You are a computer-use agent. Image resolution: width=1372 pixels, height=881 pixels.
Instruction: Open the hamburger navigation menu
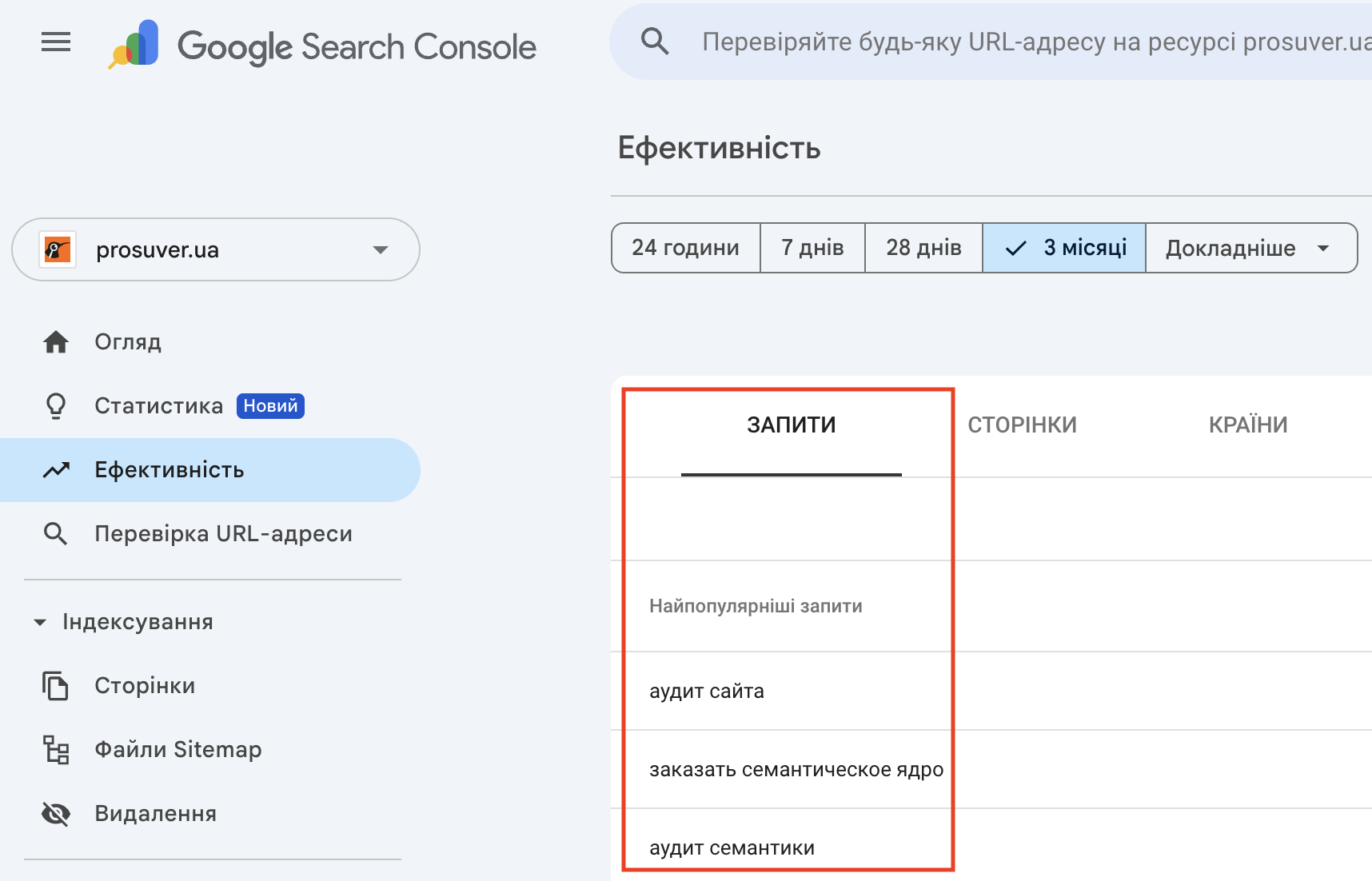point(55,42)
